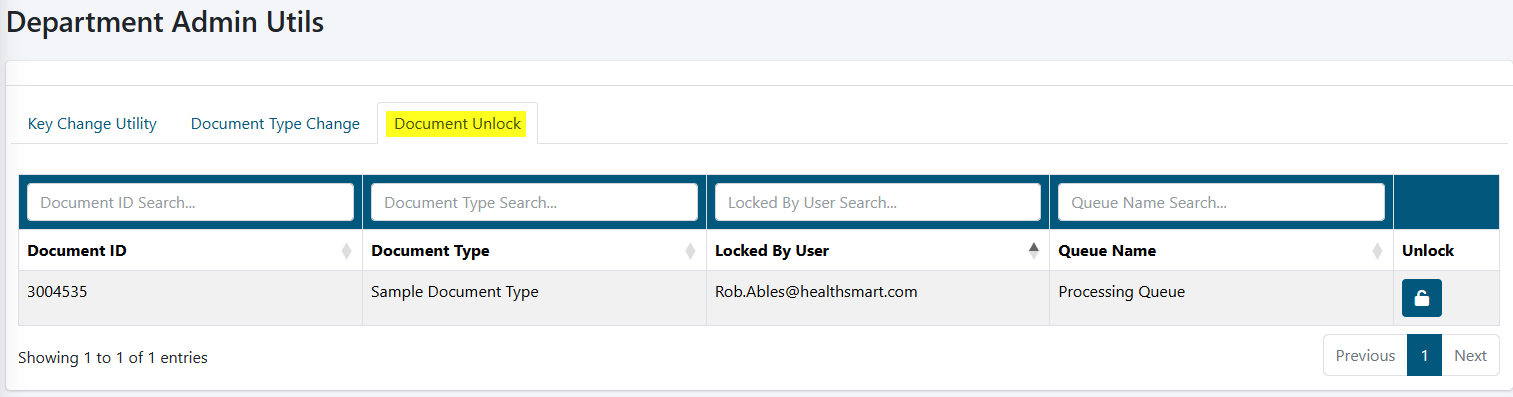
Task: Toggle sort arrows on Queue Name column
Action: click(x=1377, y=251)
